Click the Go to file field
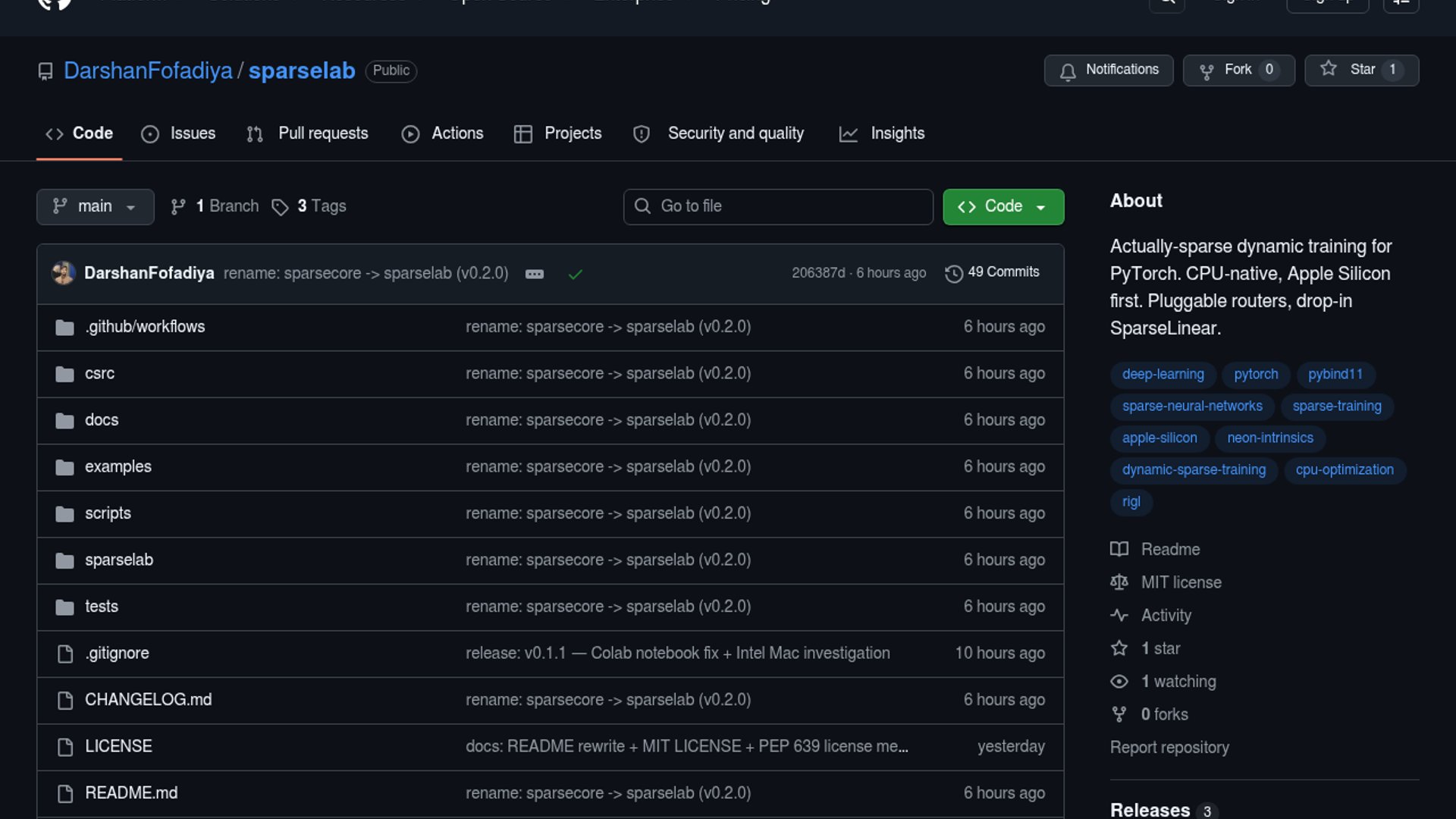 coord(778,206)
